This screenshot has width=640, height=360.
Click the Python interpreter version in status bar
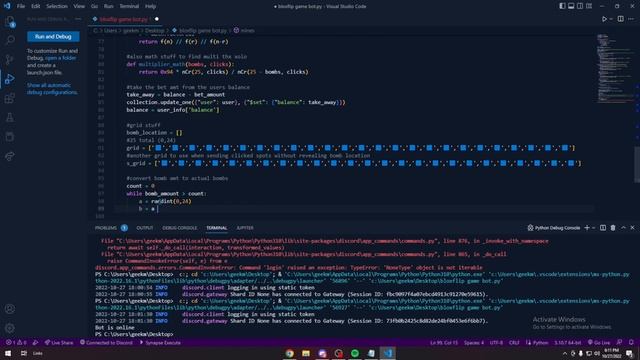click(x=568, y=342)
